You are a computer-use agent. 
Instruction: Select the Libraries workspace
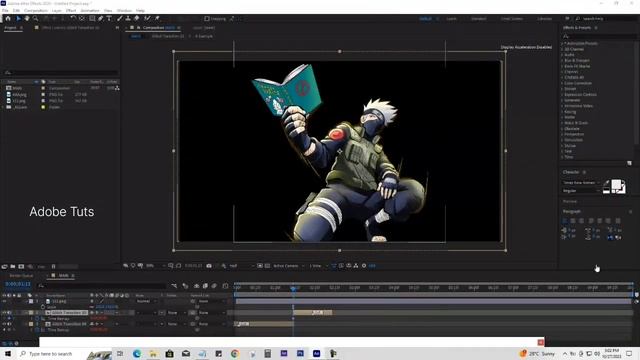click(544, 19)
